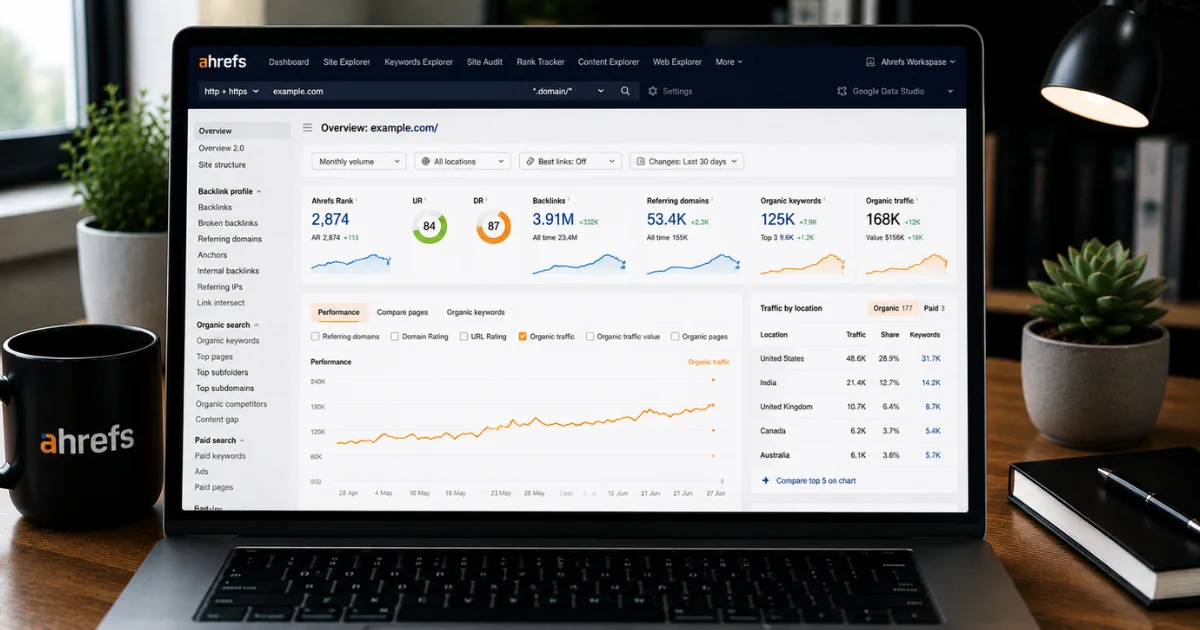
Task: Select the Performance tab
Action: click(x=338, y=312)
